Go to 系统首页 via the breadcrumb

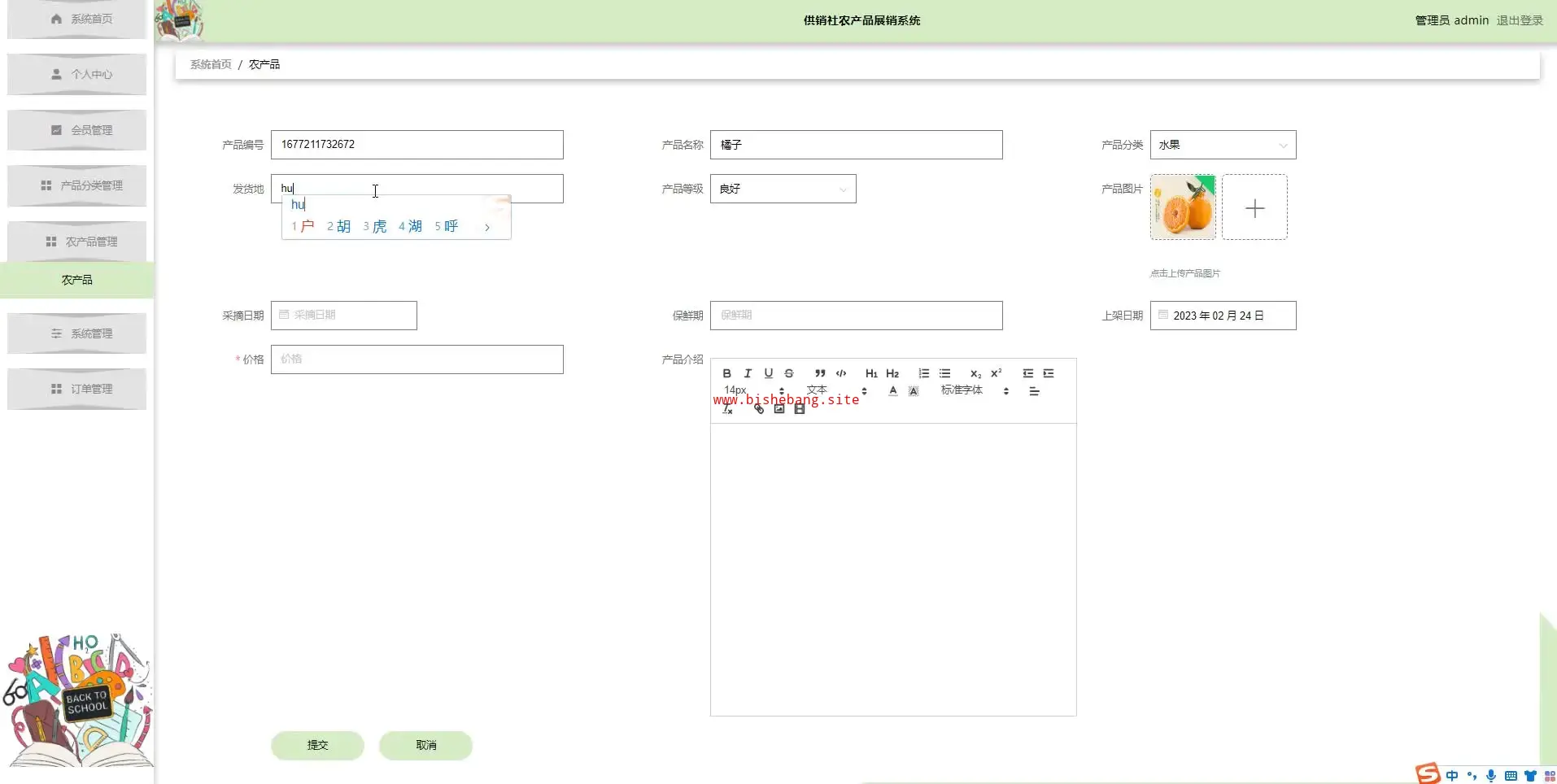(211, 64)
